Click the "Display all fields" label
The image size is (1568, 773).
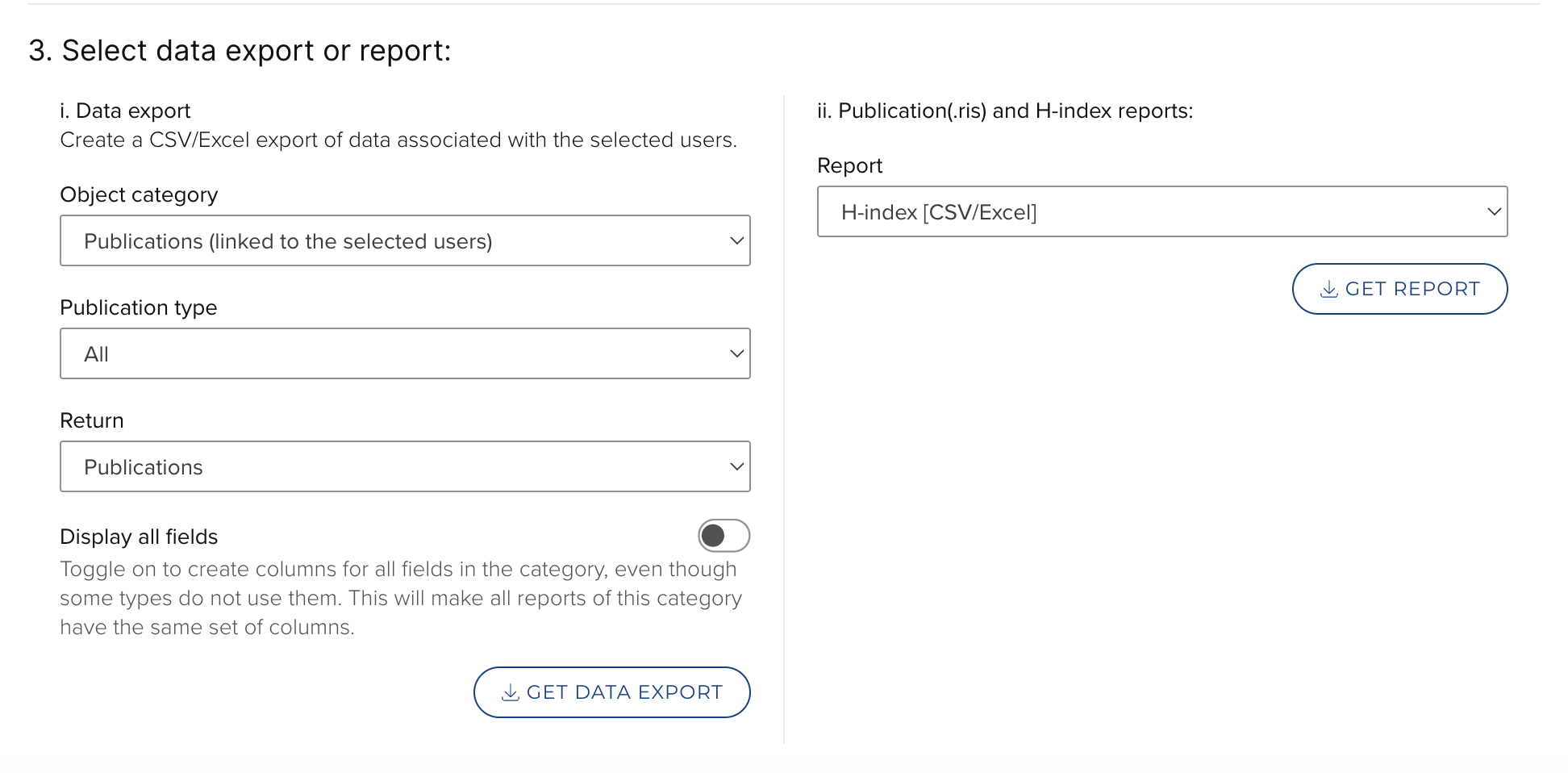(139, 537)
